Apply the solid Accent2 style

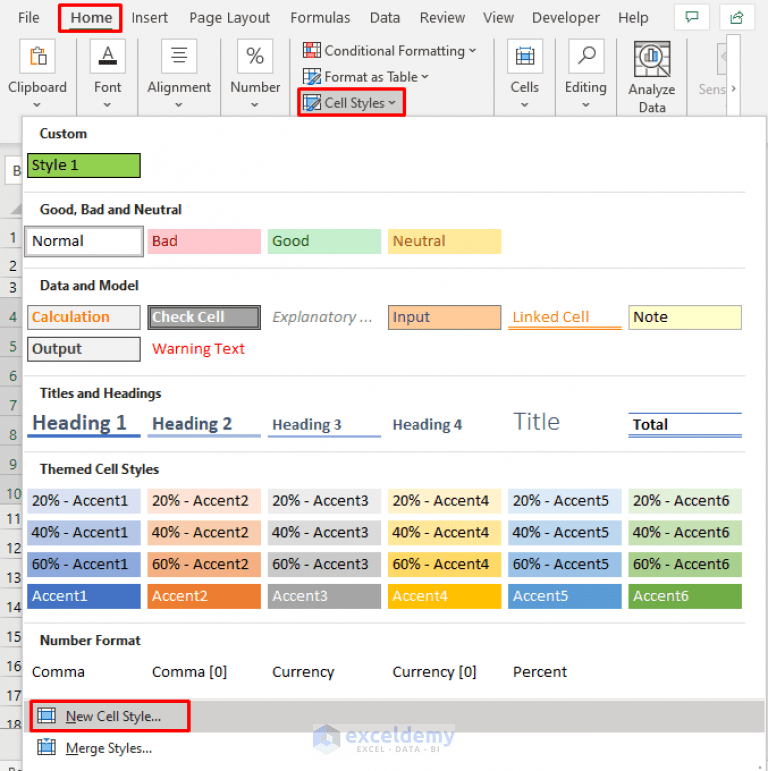[x=204, y=596]
